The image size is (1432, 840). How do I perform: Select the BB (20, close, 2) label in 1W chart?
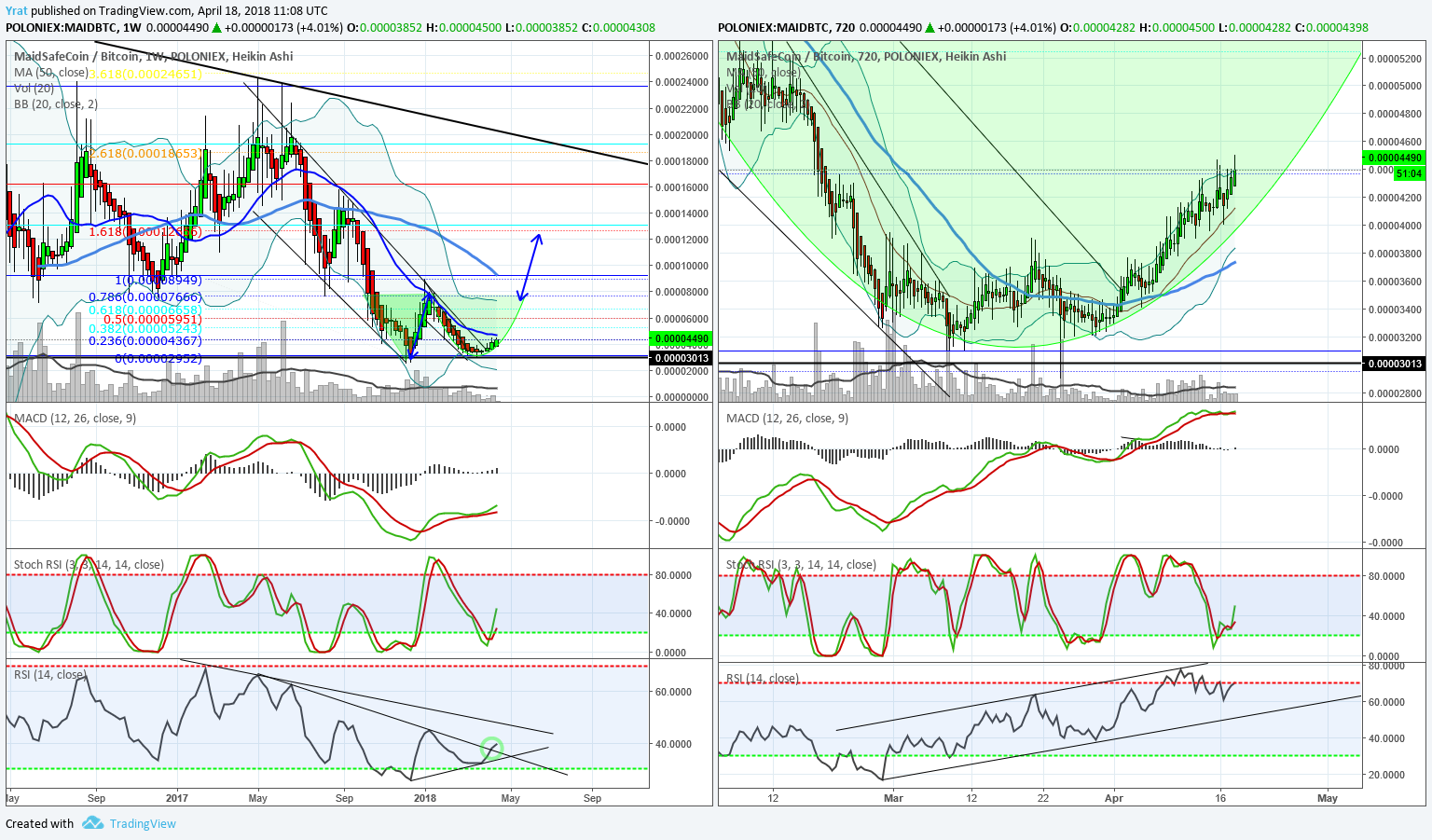pos(56,103)
